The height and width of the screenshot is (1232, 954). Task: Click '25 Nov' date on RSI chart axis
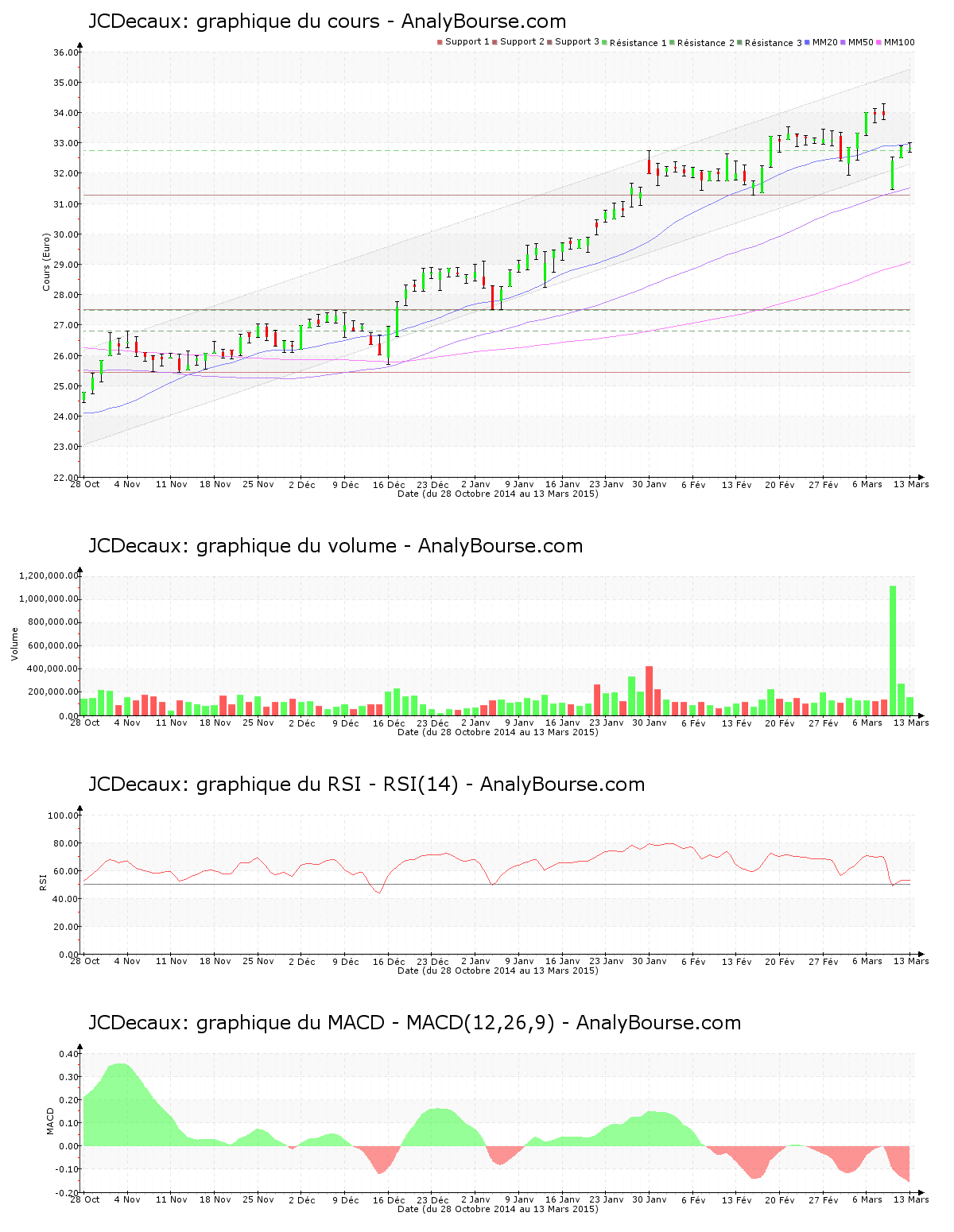click(258, 961)
